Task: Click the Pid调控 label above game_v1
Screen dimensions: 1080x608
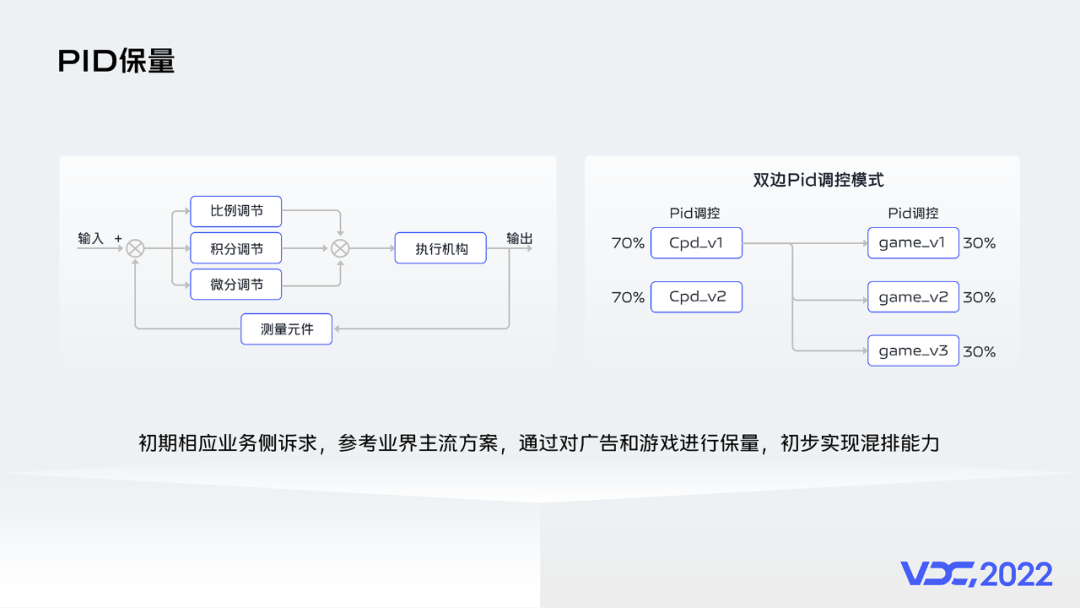Action: click(x=912, y=213)
